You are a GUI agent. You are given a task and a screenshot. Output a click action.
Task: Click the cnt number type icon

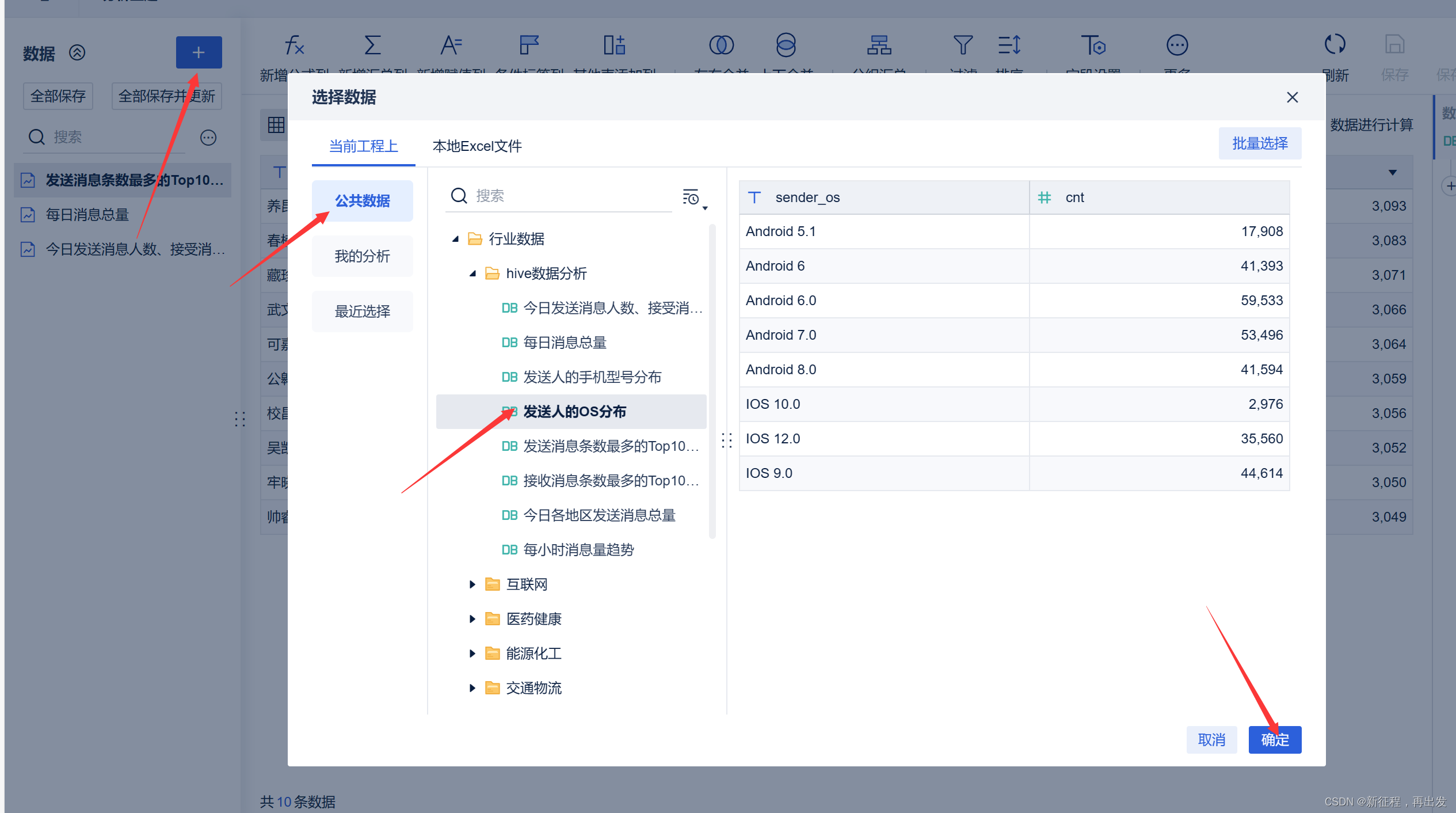coord(1044,197)
